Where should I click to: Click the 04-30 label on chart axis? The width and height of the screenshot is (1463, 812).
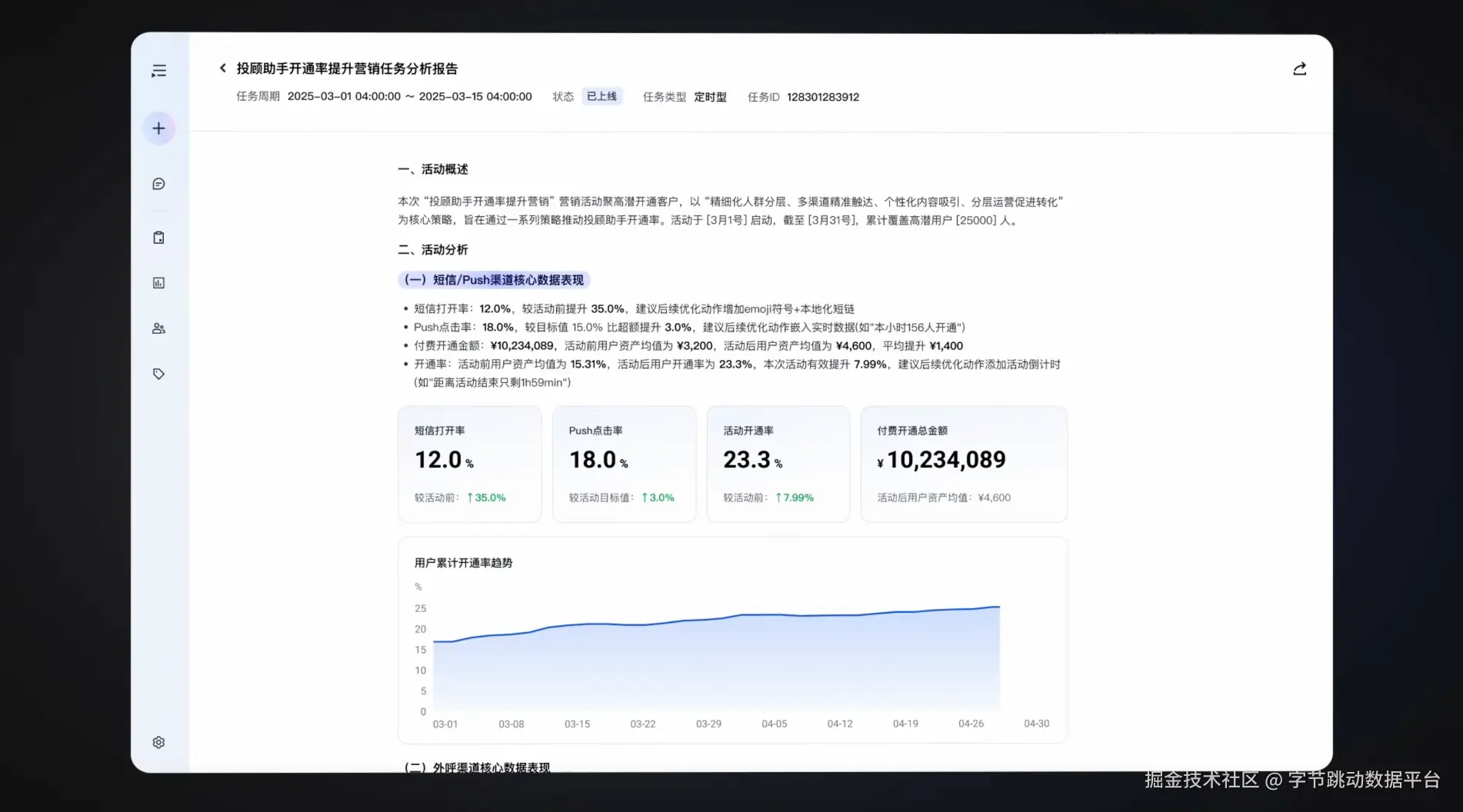coord(1036,724)
